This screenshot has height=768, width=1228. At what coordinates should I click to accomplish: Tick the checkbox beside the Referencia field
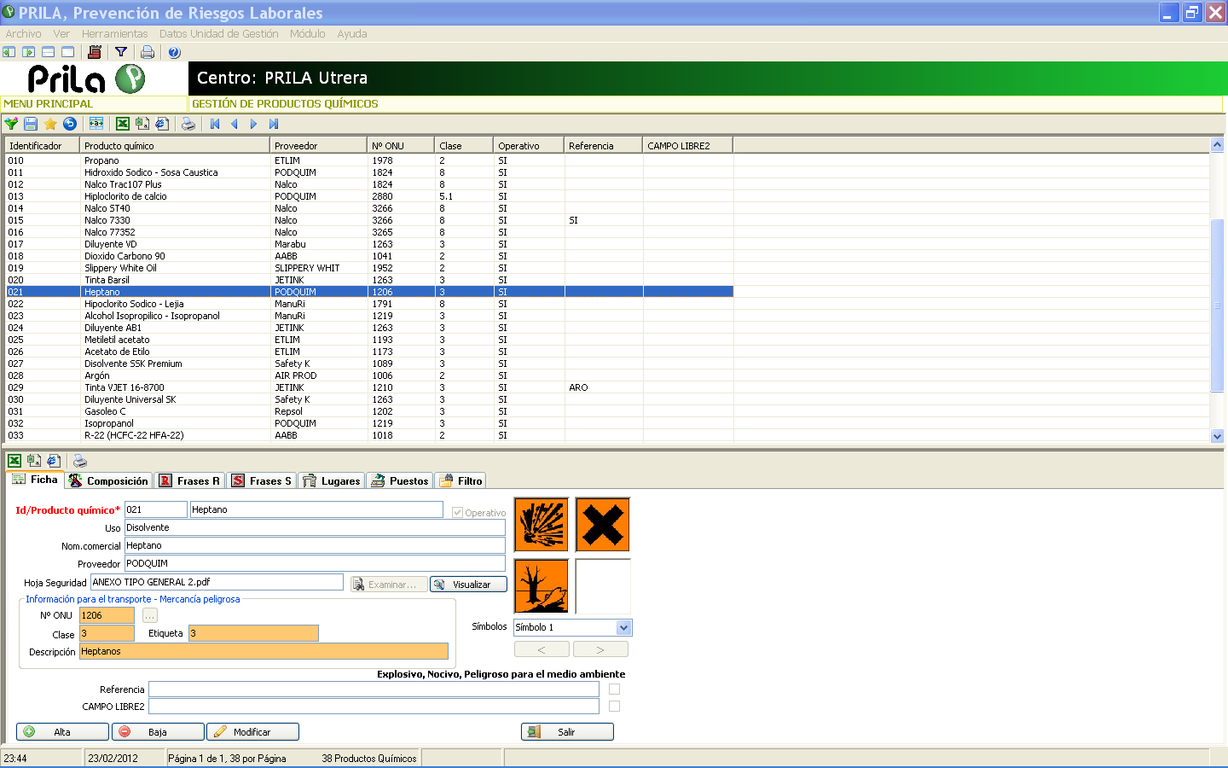pos(614,689)
